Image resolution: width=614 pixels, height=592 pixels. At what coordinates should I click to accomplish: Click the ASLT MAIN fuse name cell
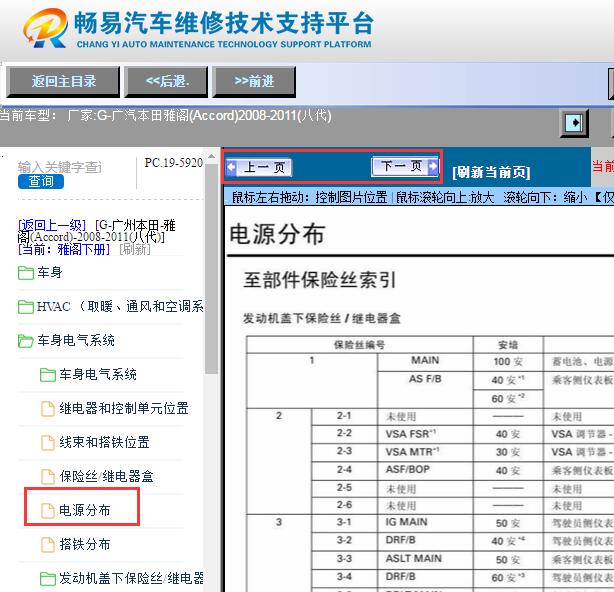[x=425, y=559]
